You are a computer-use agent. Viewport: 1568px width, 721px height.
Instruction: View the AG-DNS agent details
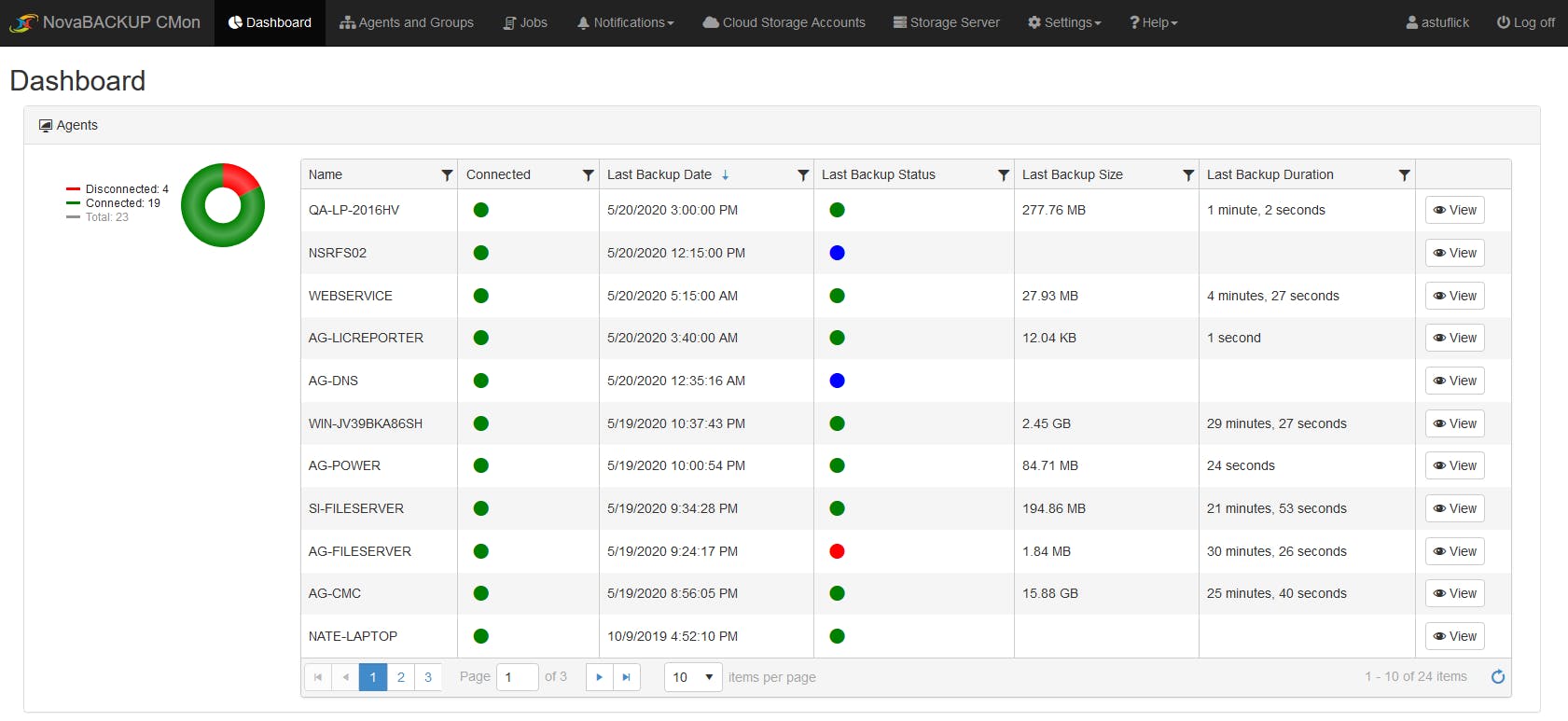pyautogui.click(x=1454, y=381)
